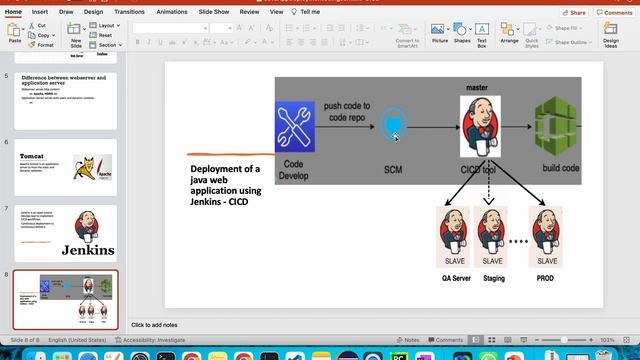This screenshot has height=360, width=640.
Task: Click the zoom slider handle
Action: click(x=564, y=340)
